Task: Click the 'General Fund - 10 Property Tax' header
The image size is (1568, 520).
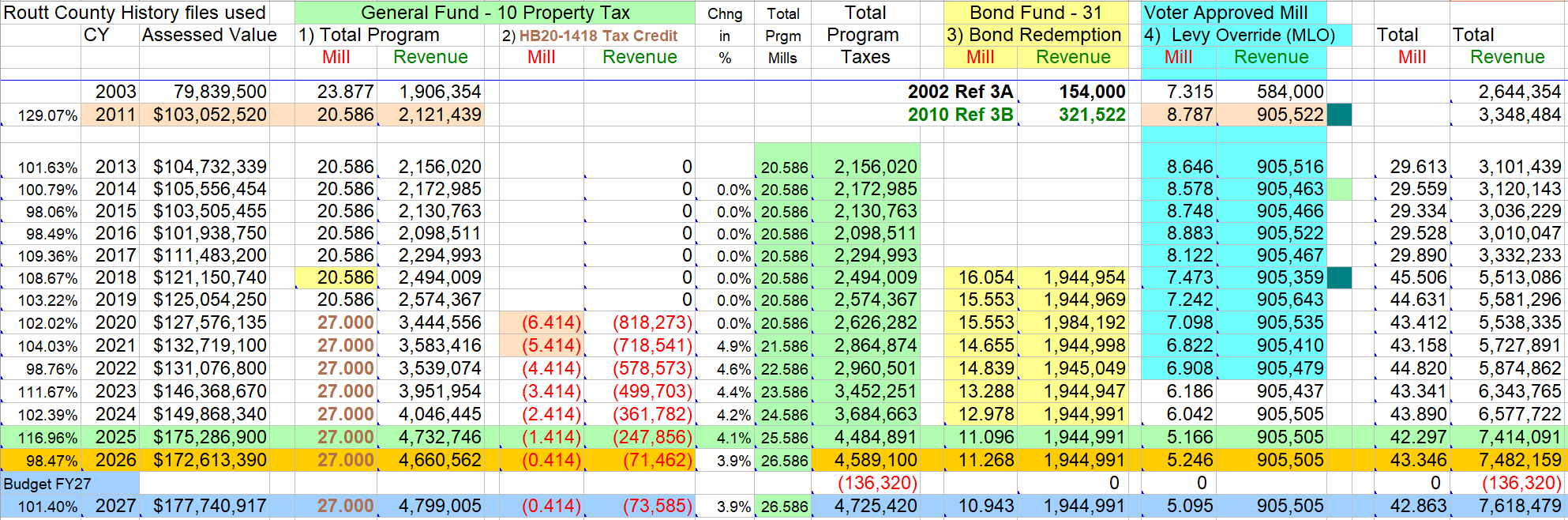Action: [x=495, y=13]
